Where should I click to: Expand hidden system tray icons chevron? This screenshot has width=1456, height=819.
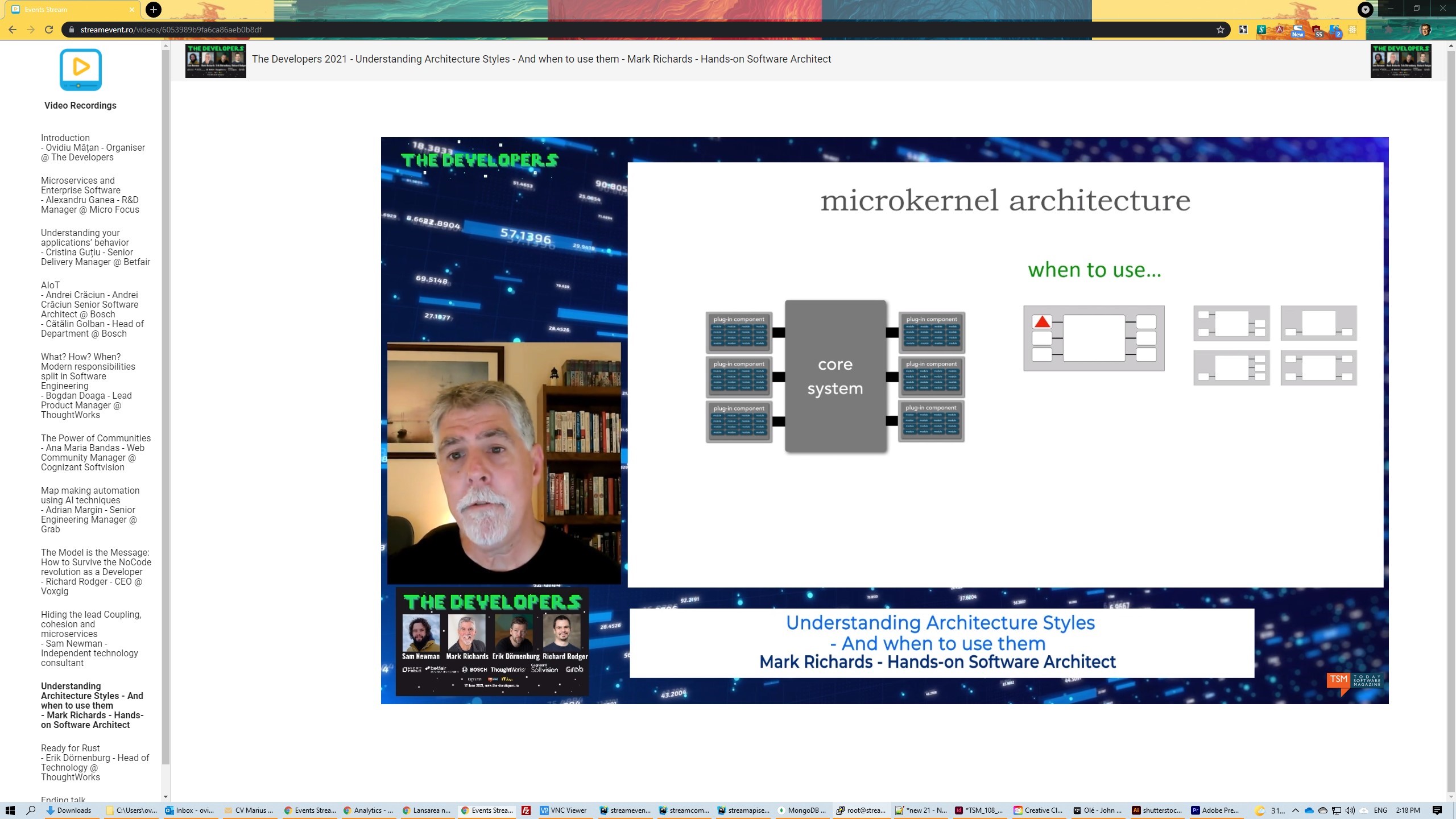(1296, 810)
